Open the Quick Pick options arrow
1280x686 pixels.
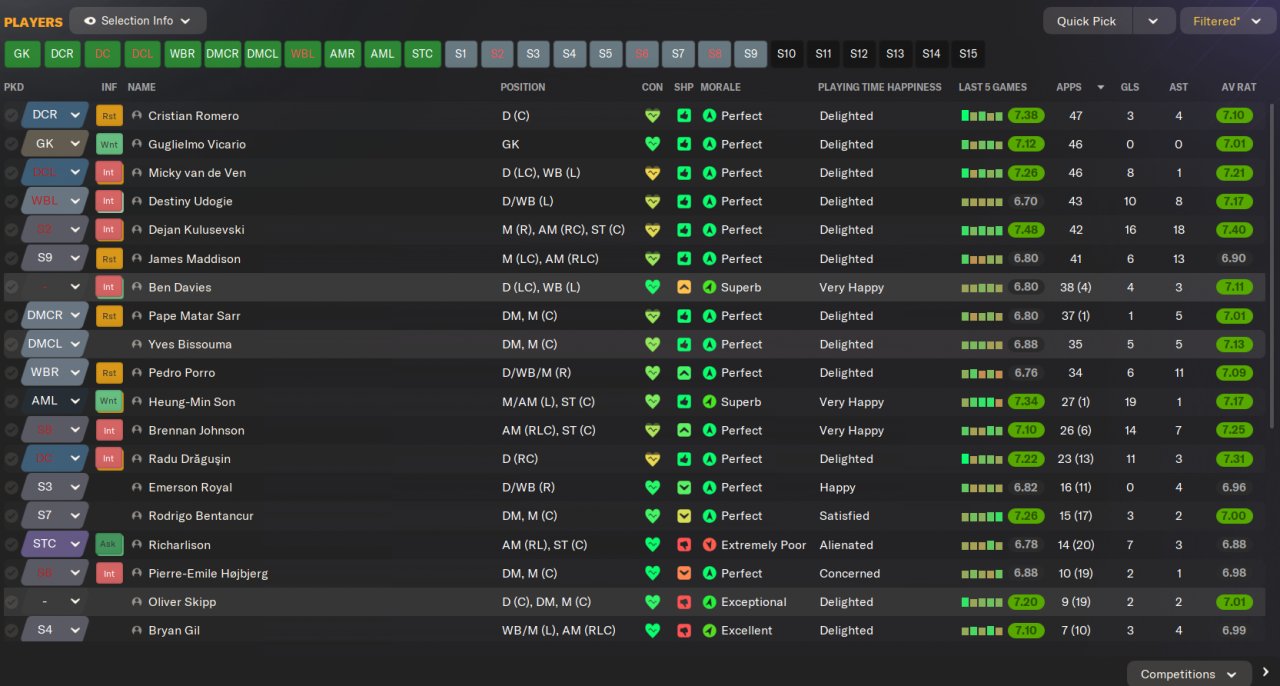(x=1153, y=21)
